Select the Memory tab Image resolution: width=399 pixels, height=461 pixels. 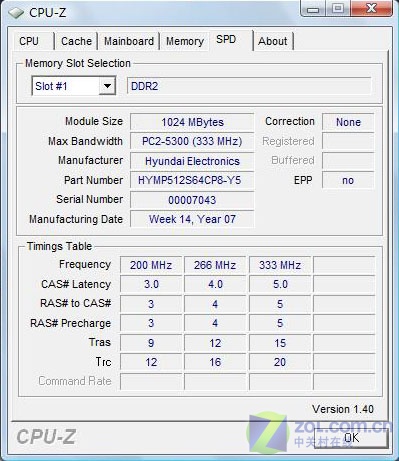pos(185,41)
